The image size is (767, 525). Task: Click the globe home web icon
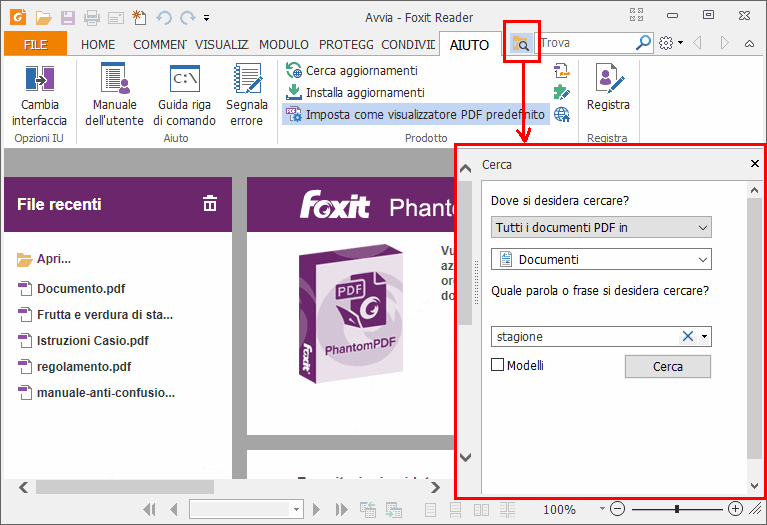(562, 114)
